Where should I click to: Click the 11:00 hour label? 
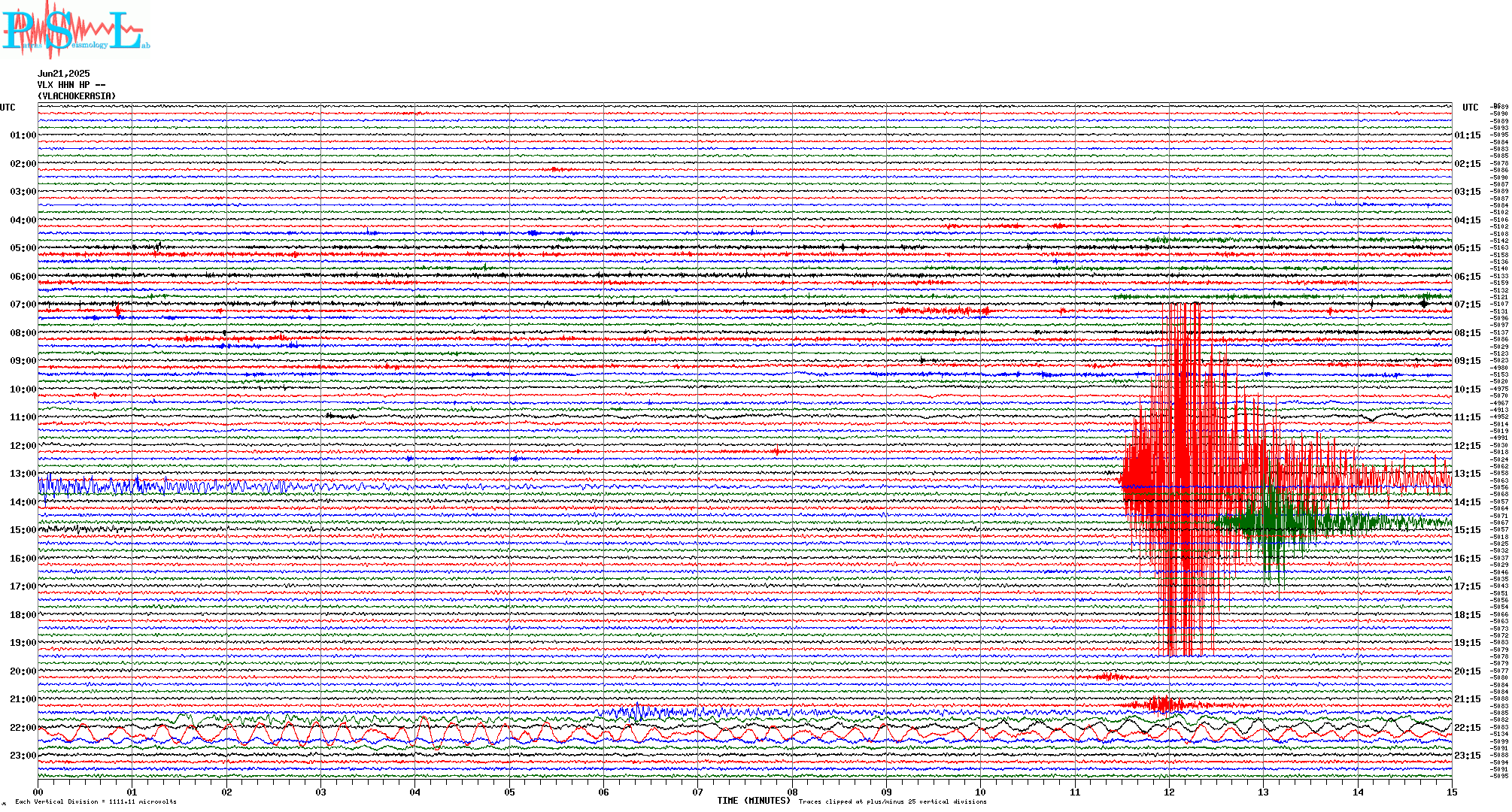[x=23, y=417]
